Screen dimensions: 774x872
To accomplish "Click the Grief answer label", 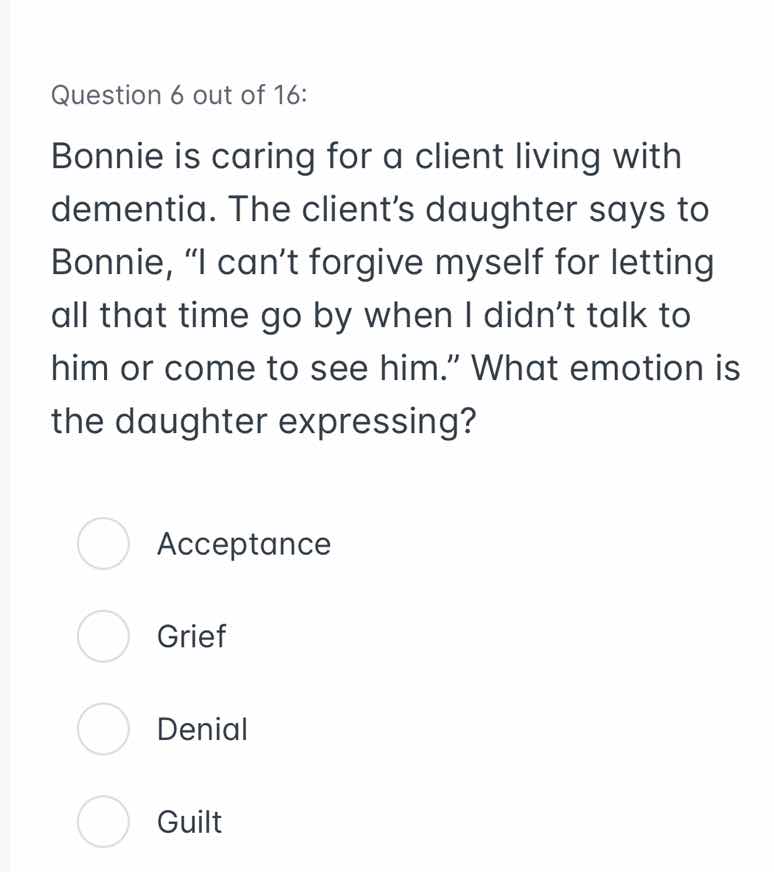I will pyautogui.click(x=191, y=637).
